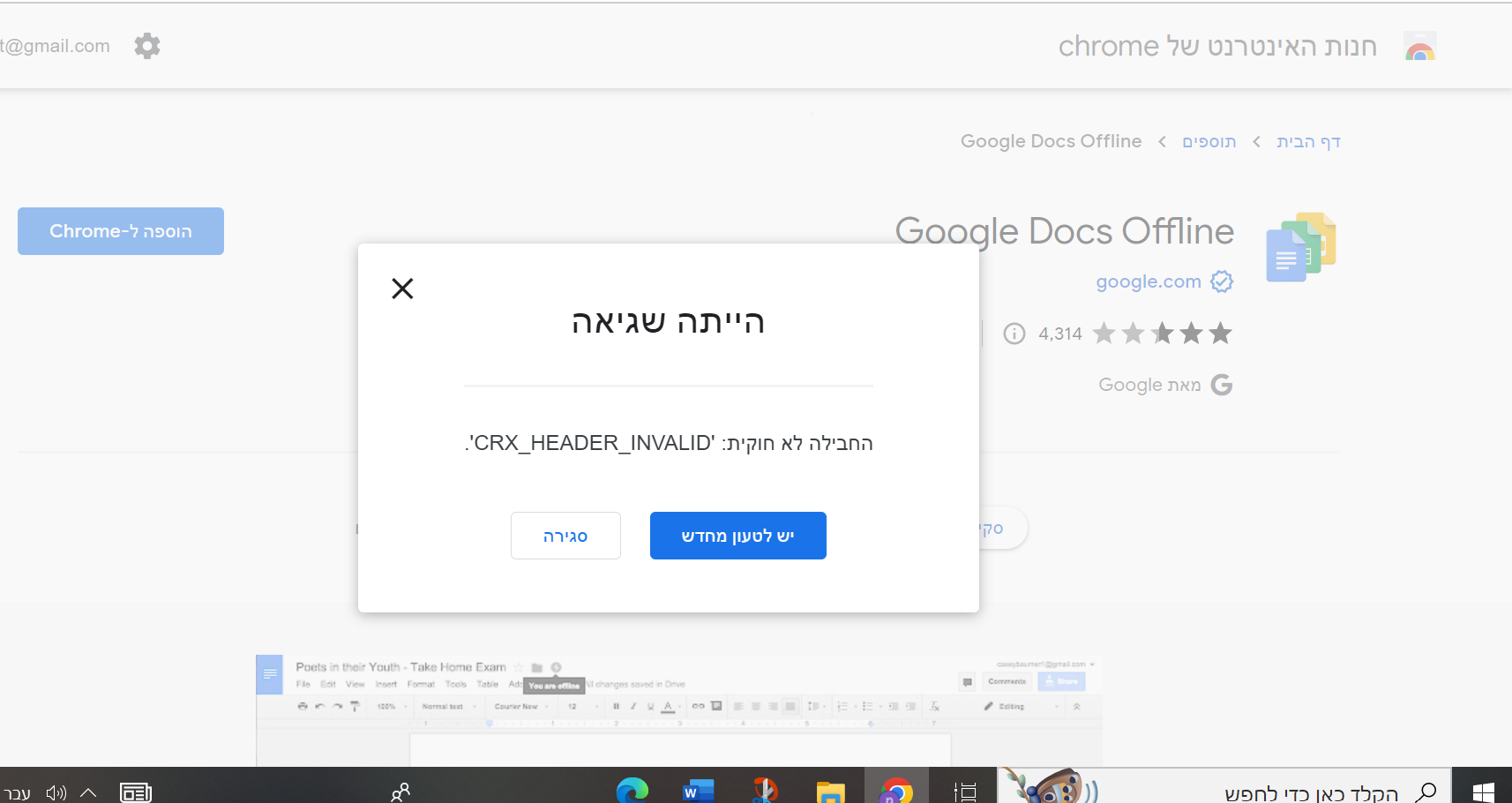Open the תוספים breadcrumb link
Viewport: 1512px width, 803px height.
coord(1209,141)
